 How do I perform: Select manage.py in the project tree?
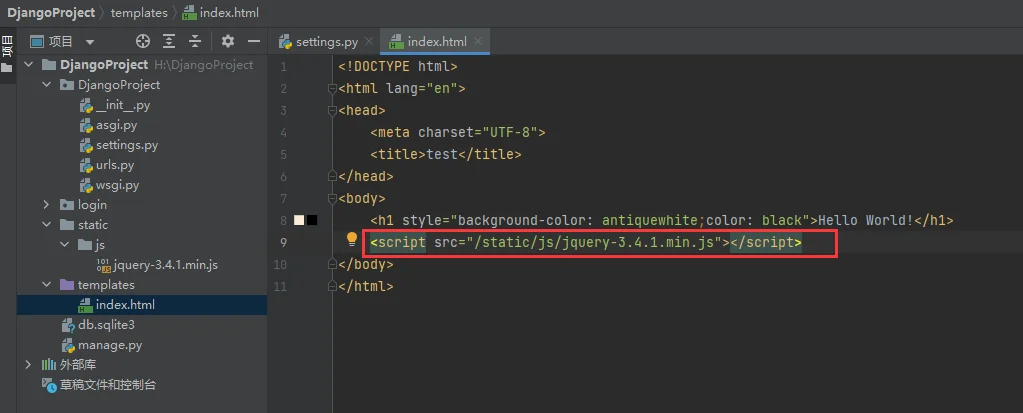[x=110, y=344]
